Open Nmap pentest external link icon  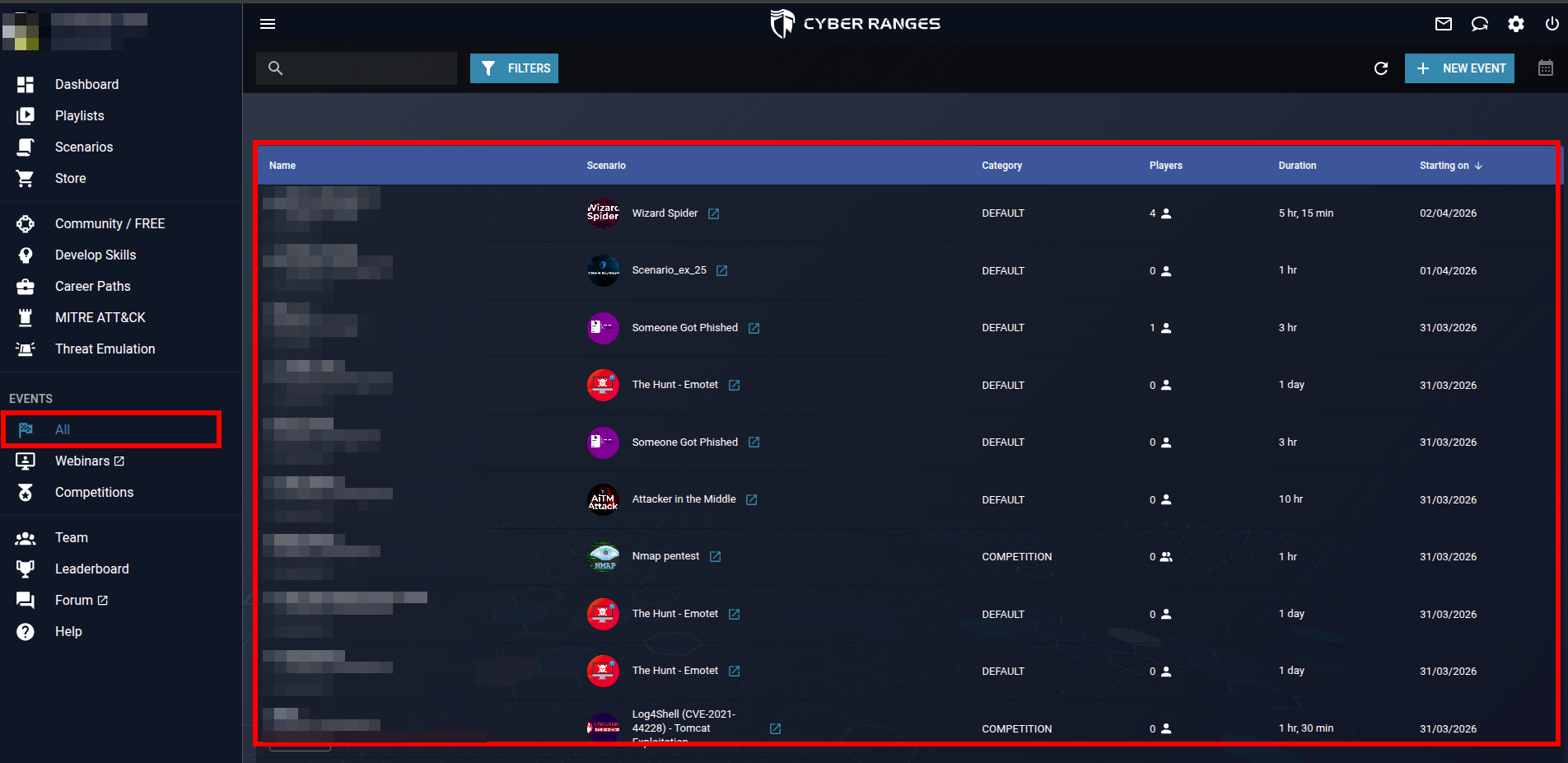click(716, 557)
